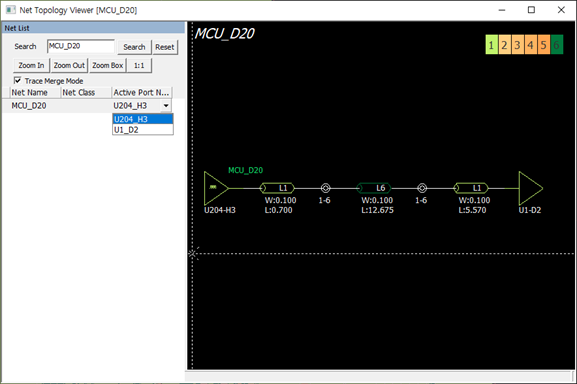
Task: Select the L1 trace segment near U204-H3
Action: (277, 188)
